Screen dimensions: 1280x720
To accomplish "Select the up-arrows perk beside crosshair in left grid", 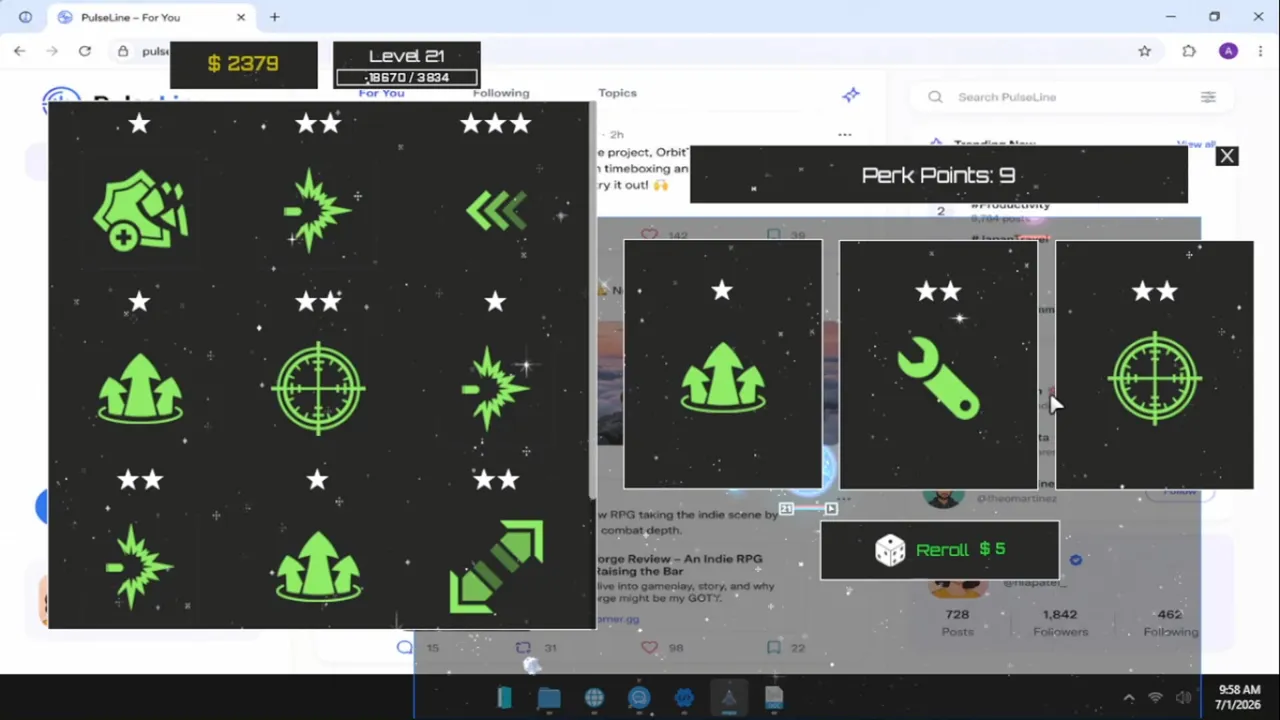I will coord(140,388).
